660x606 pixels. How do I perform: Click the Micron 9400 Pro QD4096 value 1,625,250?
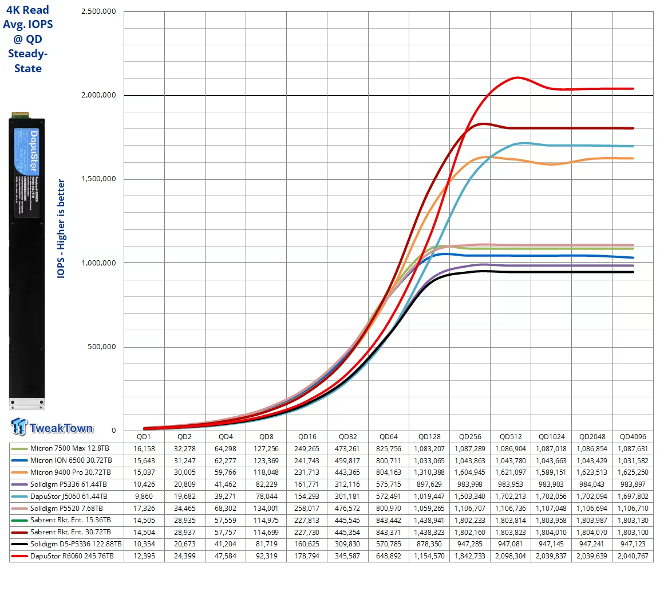(633, 473)
